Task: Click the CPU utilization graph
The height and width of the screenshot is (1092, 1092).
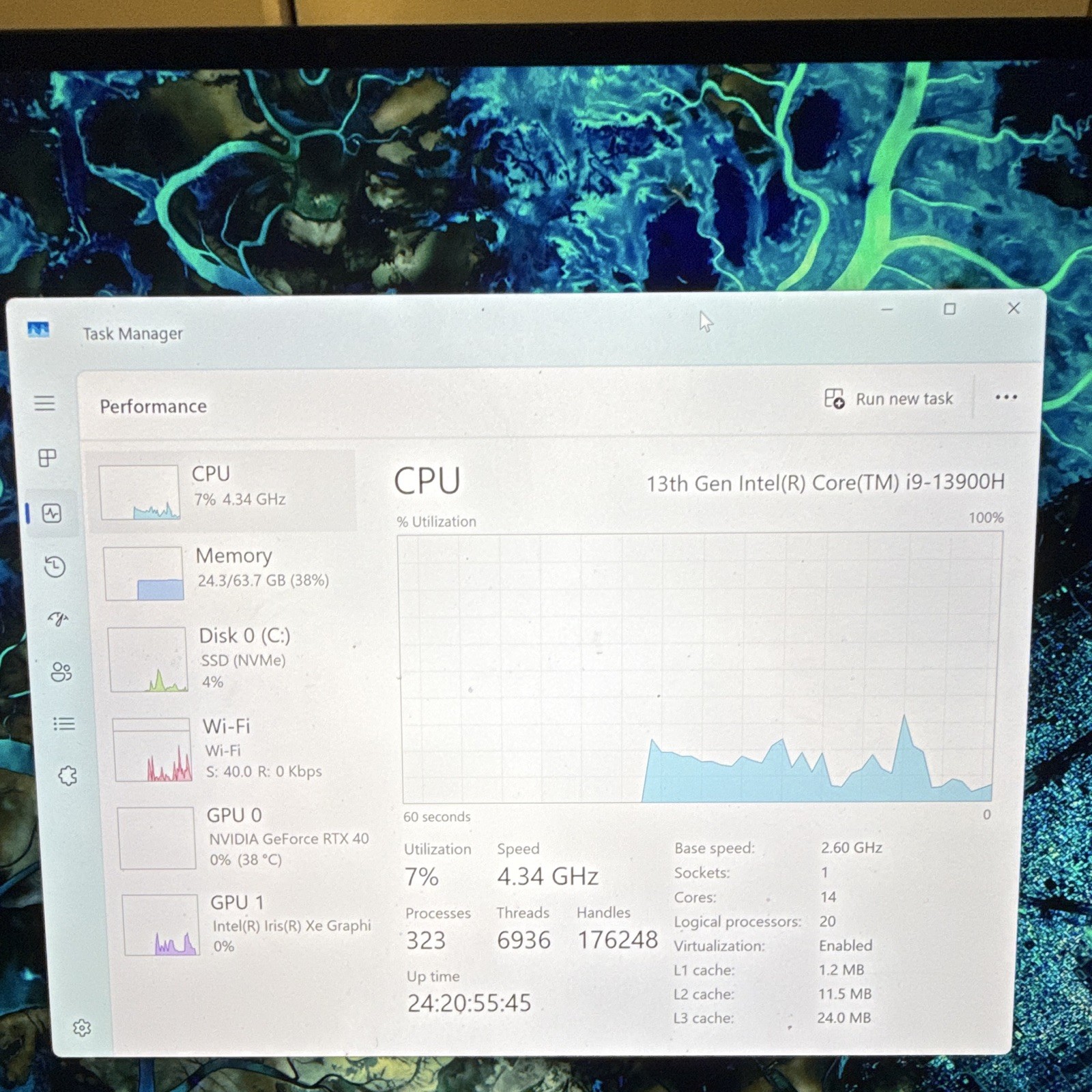Action: [699, 668]
